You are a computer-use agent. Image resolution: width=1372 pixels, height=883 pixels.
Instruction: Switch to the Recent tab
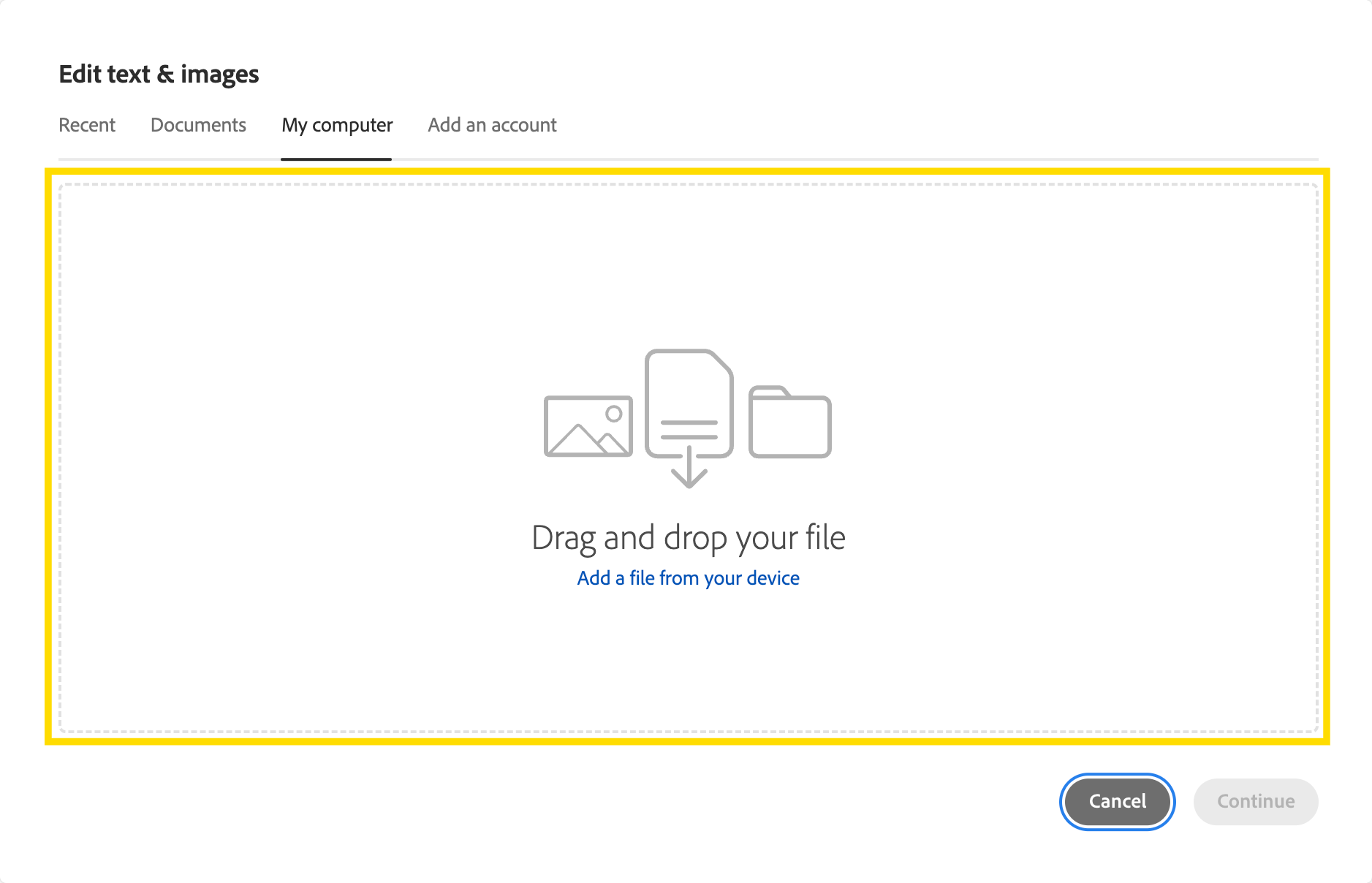pyautogui.click(x=87, y=125)
